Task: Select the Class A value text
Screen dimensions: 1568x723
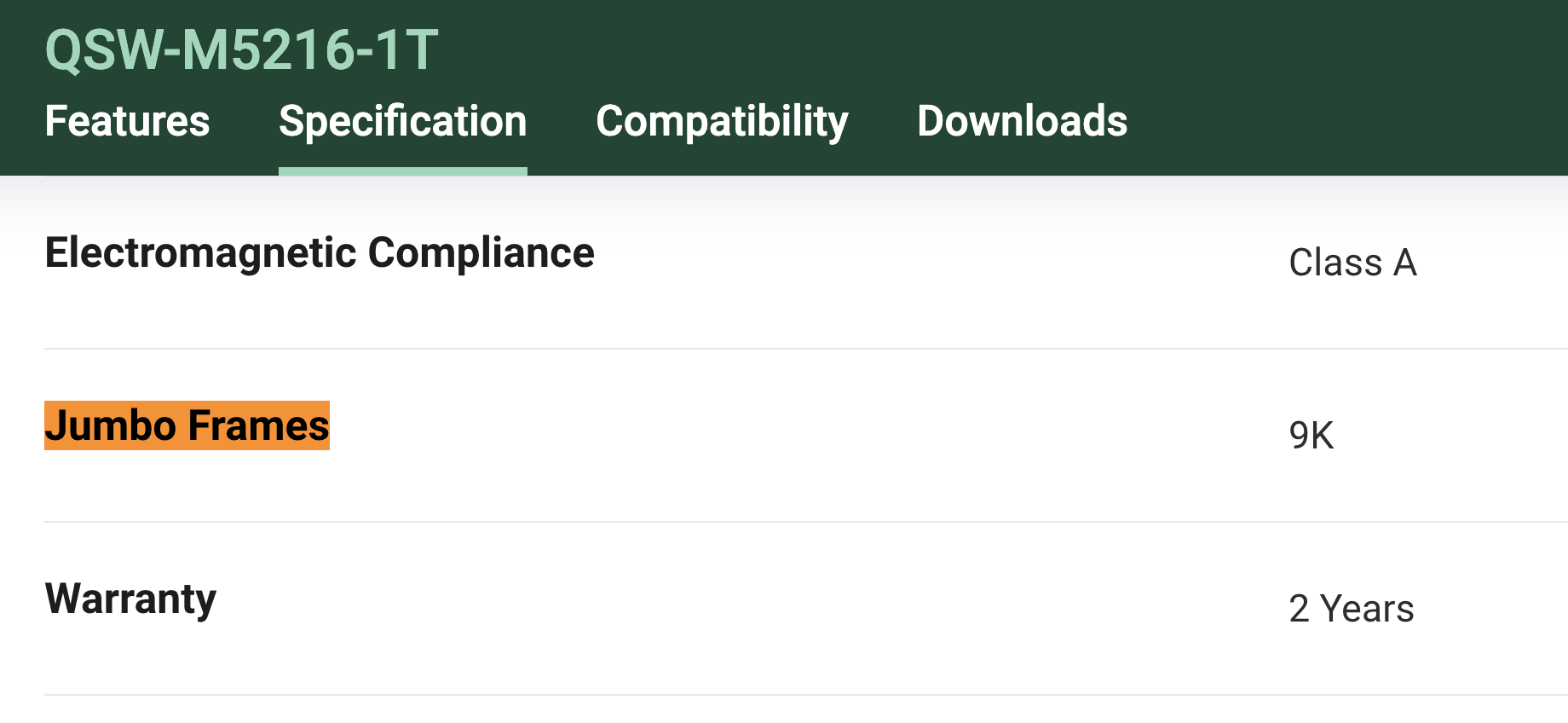Action: [x=1352, y=263]
